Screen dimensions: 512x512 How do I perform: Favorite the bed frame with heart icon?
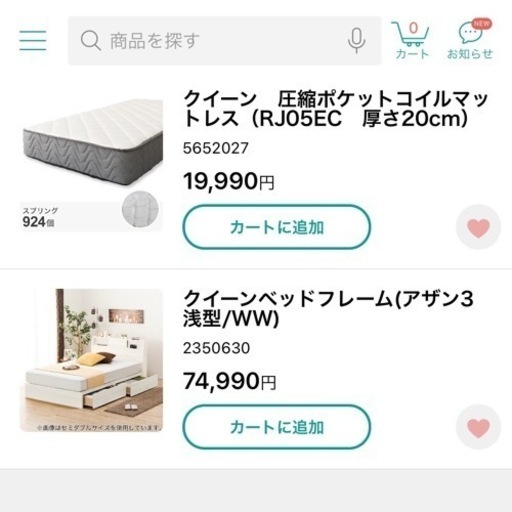pos(478,427)
